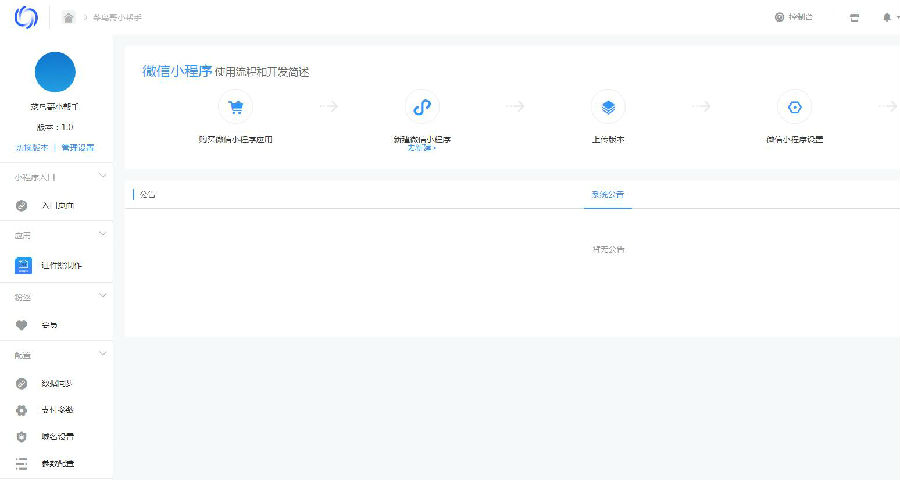Screen dimensions: 900x480
Task: Collapse the 应用 sidebar section chevron
Action: pyautogui.click(x=102, y=235)
